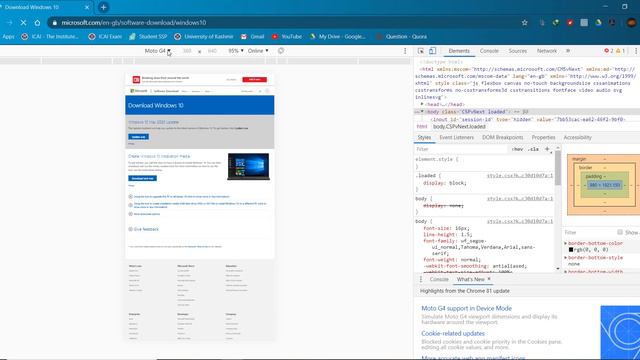Toggle the :hov element state
Screen dimensions: 640x360
click(x=517, y=149)
